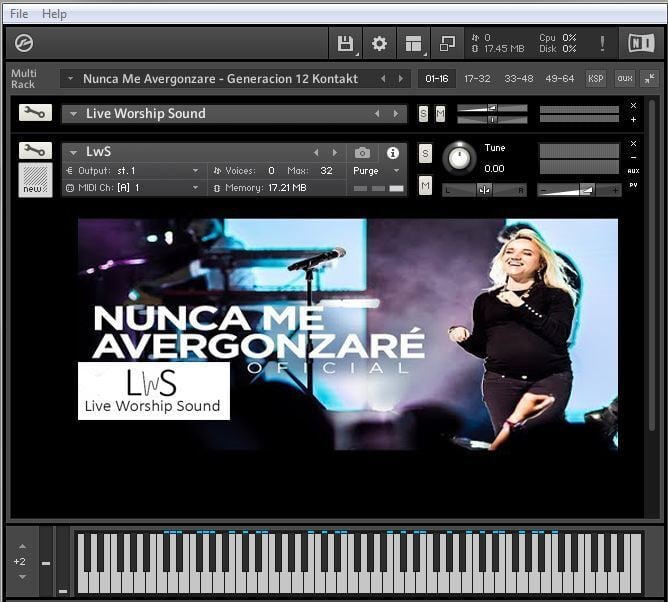668x602 pixels.
Task: Close the LwS instrument with X
Action: (x=633, y=143)
